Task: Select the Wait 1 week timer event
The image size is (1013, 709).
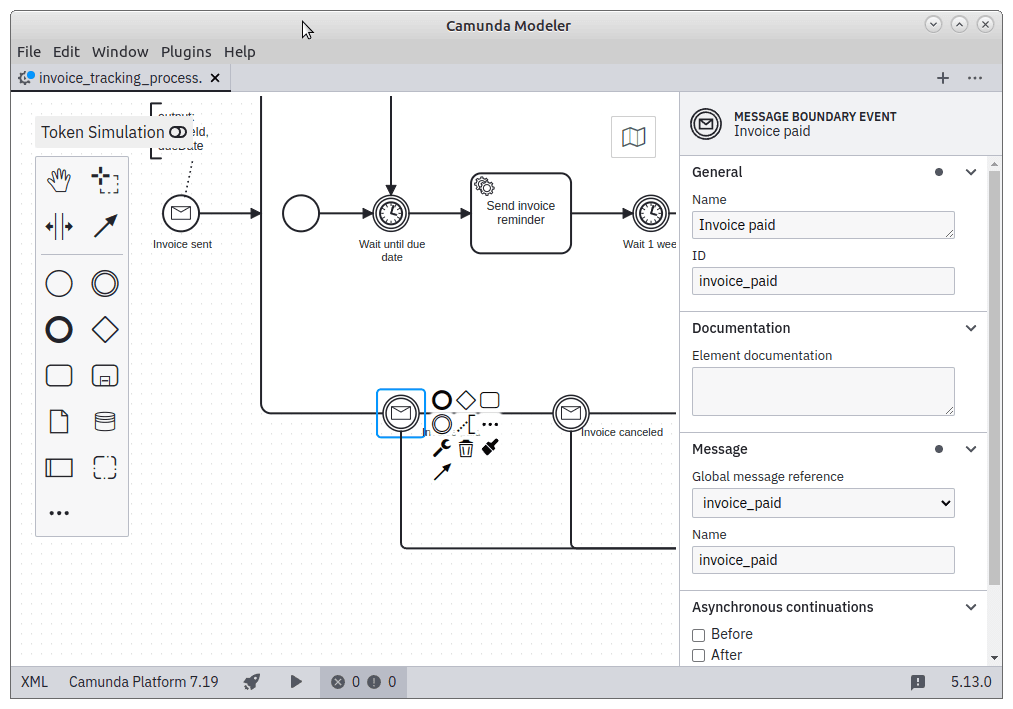Action: click(651, 213)
